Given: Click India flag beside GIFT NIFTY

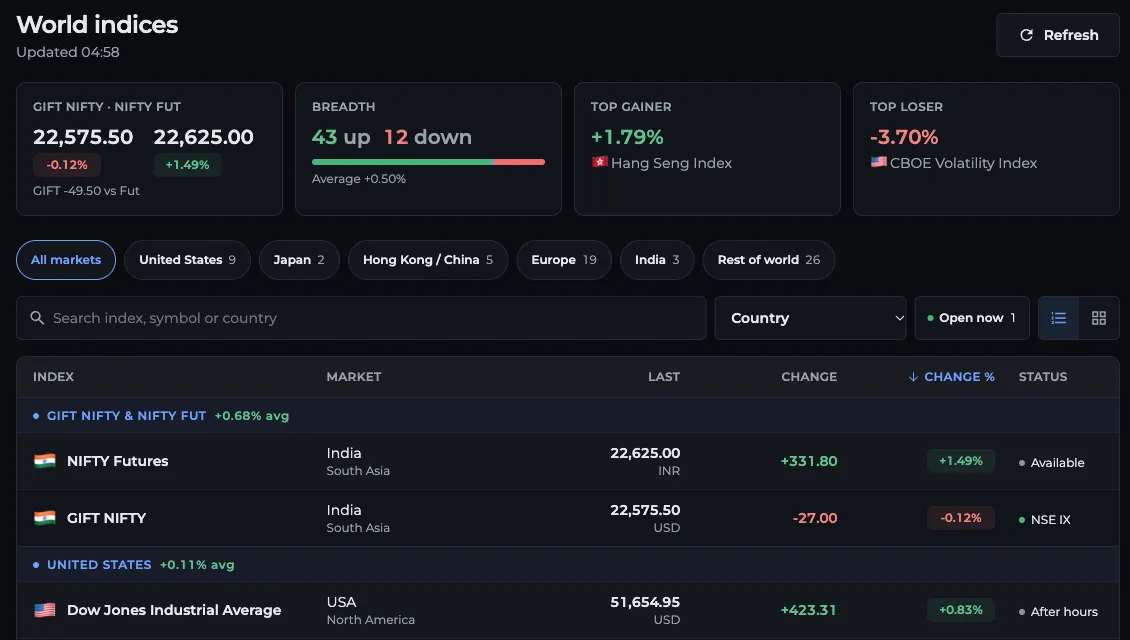Looking at the screenshot, I should coord(45,518).
